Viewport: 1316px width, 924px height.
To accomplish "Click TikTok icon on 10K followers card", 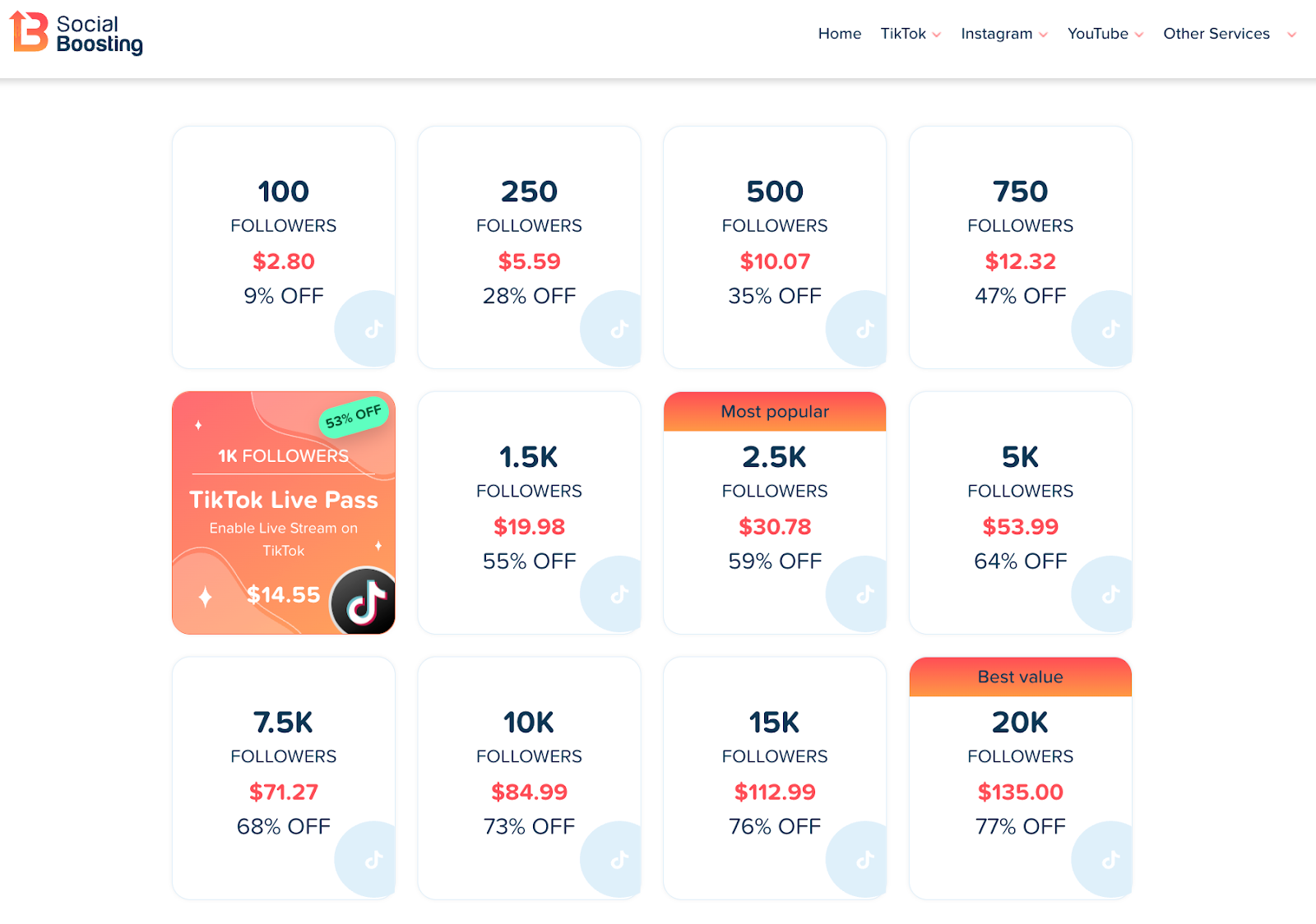I will coord(619,860).
